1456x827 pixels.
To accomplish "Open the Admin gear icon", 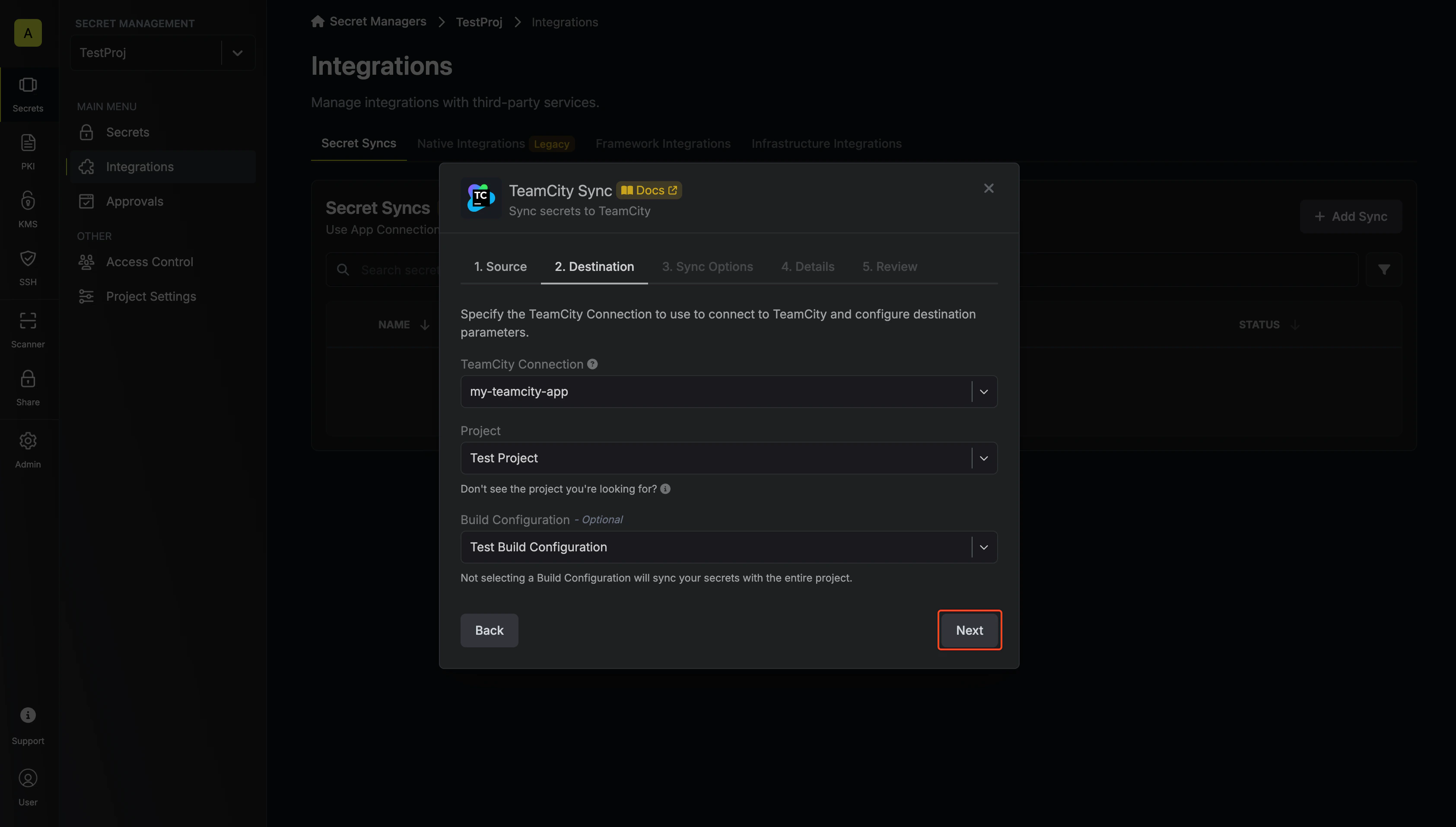I will tap(28, 441).
